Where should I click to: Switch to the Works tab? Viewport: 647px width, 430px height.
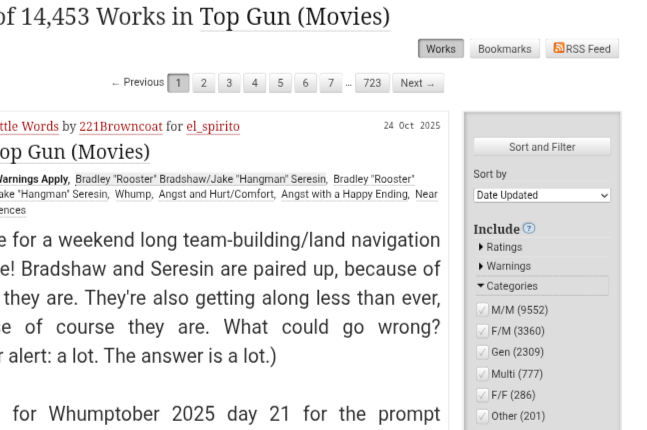click(441, 49)
